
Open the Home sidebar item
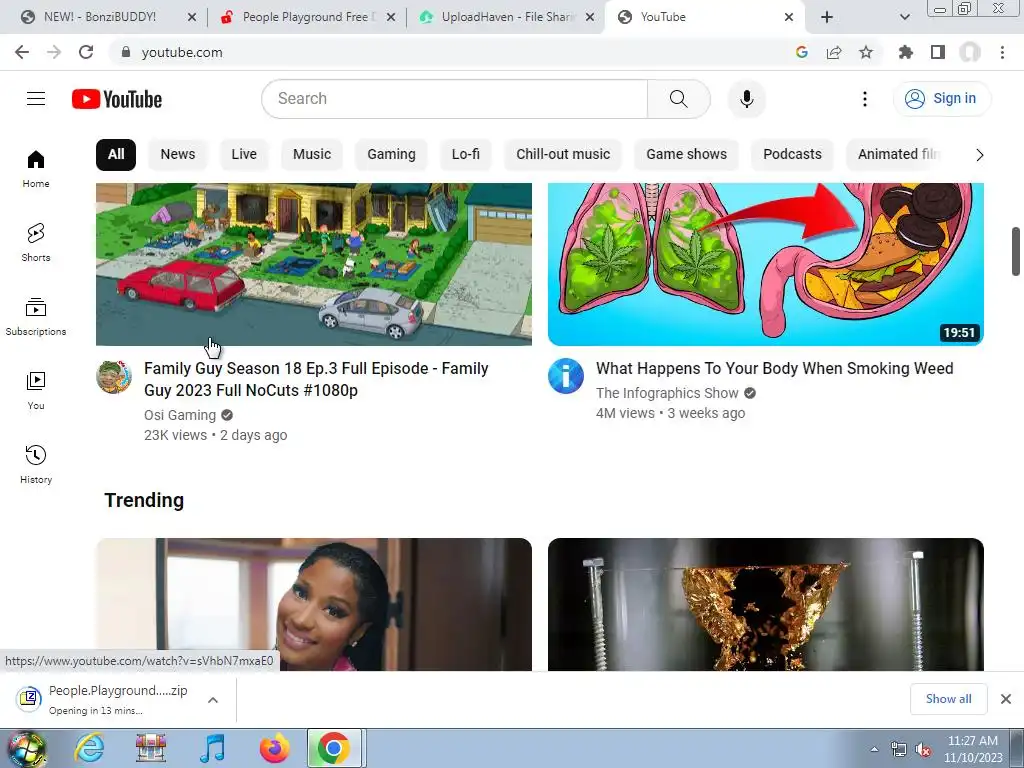pyautogui.click(x=36, y=169)
